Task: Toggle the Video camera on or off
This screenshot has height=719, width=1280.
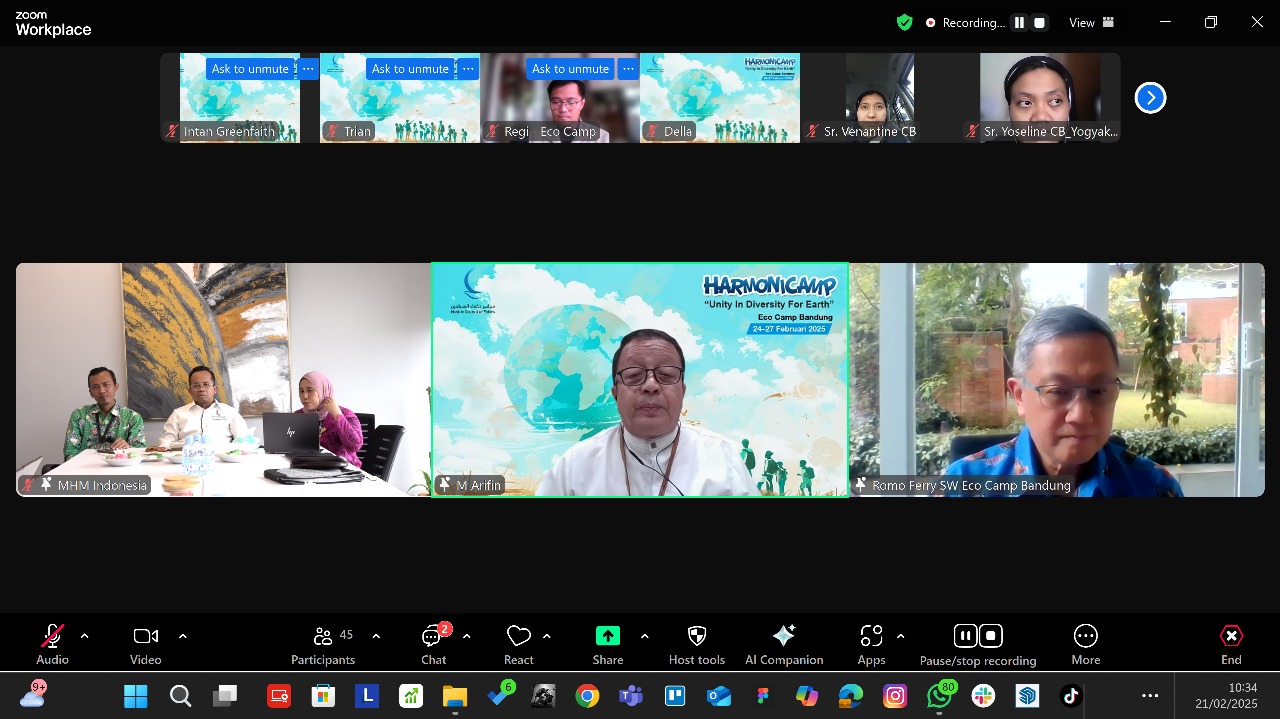Action: click(145, 644)
